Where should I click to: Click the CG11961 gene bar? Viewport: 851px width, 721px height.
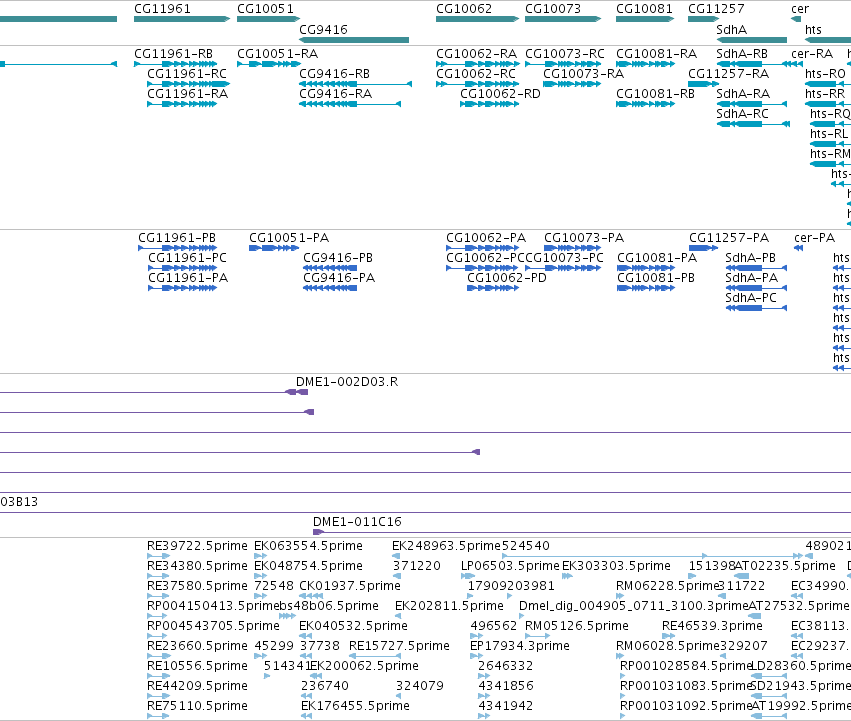click(182, 19)
